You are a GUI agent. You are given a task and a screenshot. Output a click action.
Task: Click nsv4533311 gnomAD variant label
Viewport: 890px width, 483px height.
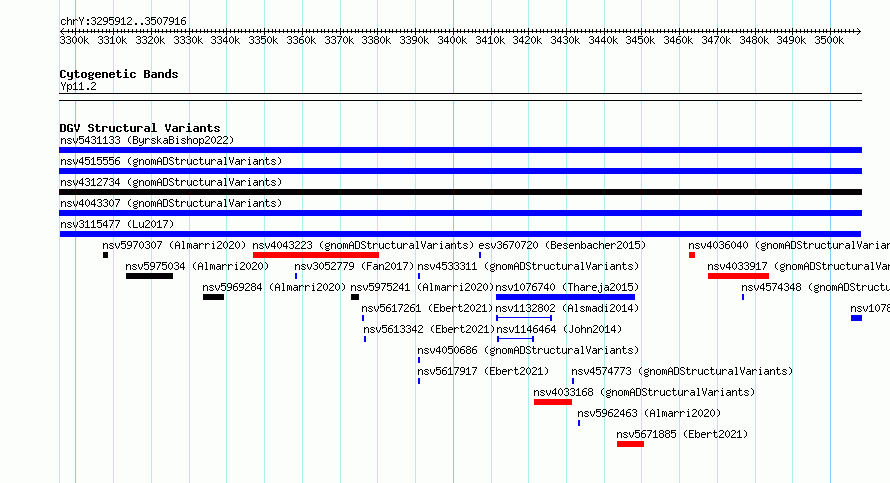coord(528,266)
